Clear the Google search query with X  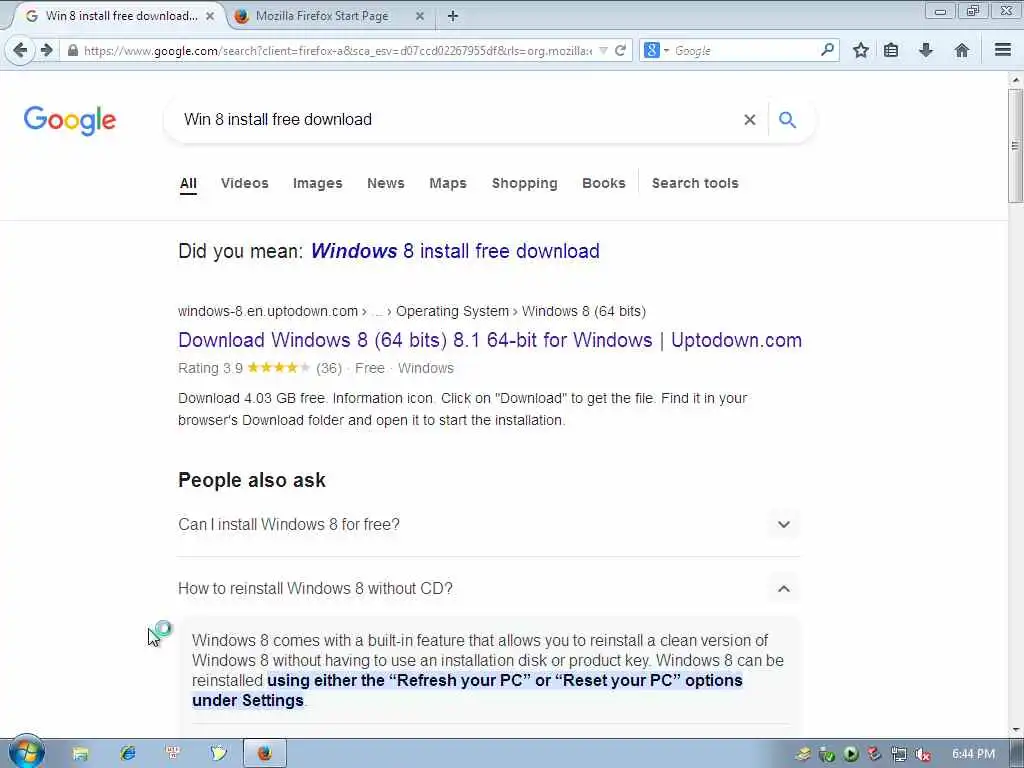[750, 120]
